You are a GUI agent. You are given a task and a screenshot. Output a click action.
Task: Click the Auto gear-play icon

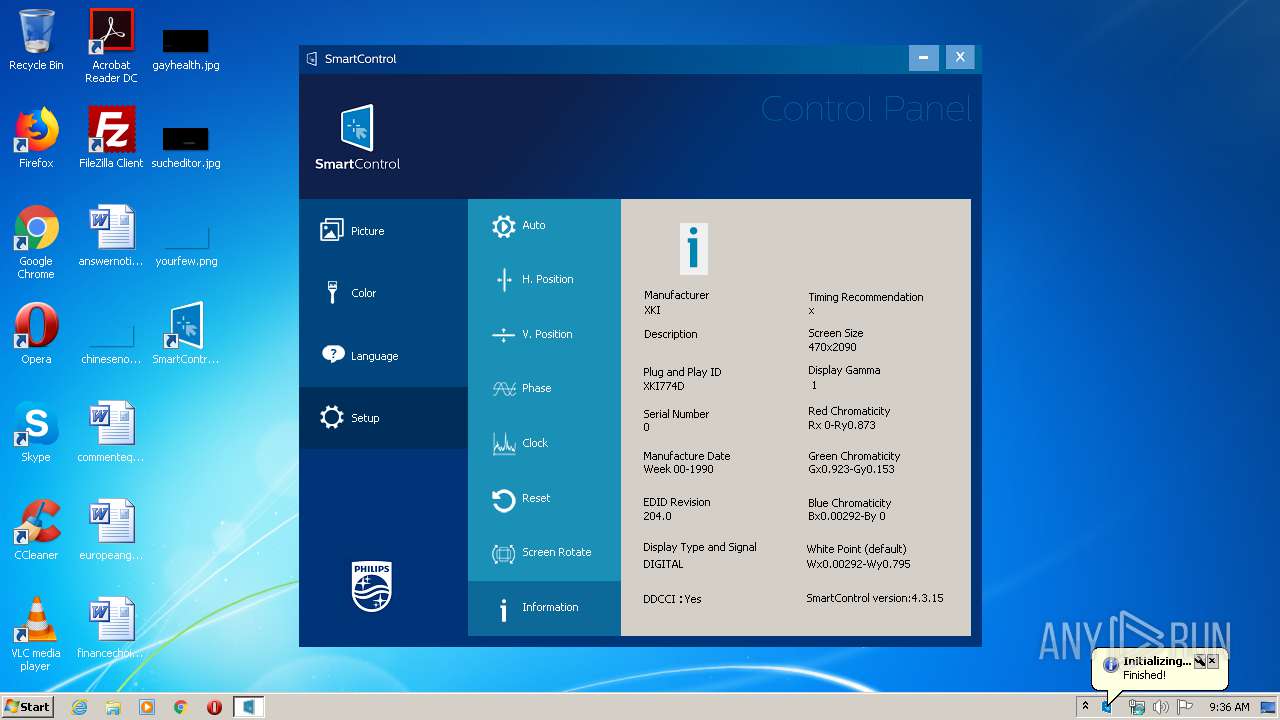pyautogui.click(x=504, y=226)
